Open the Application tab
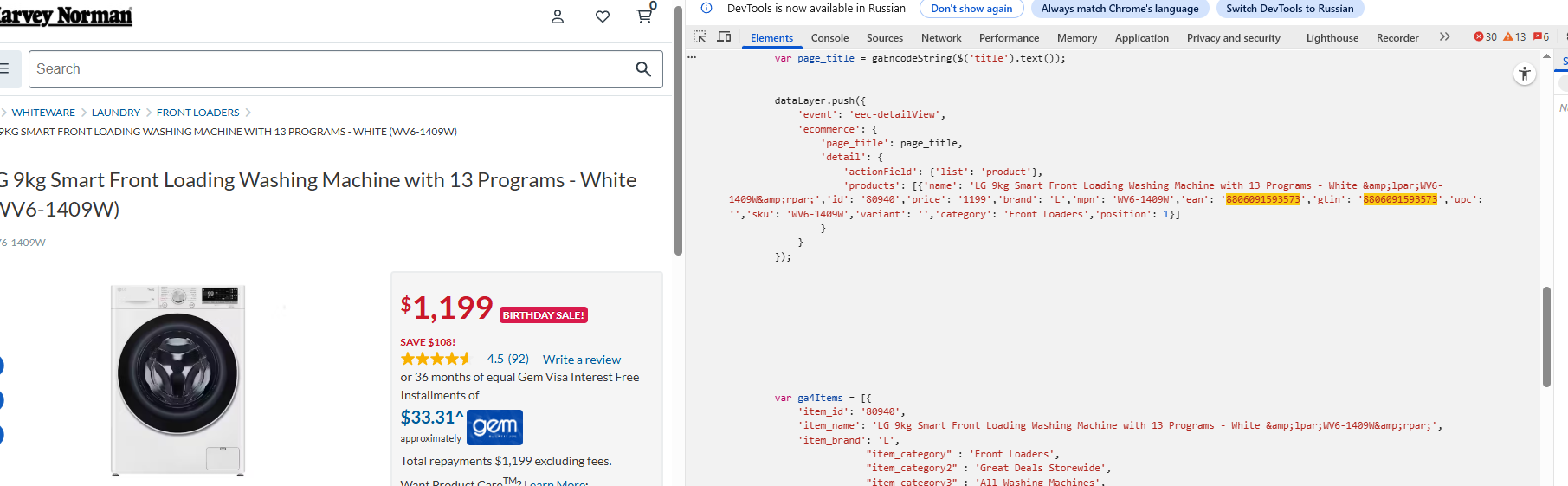1568x486 pixels. 1142,38
